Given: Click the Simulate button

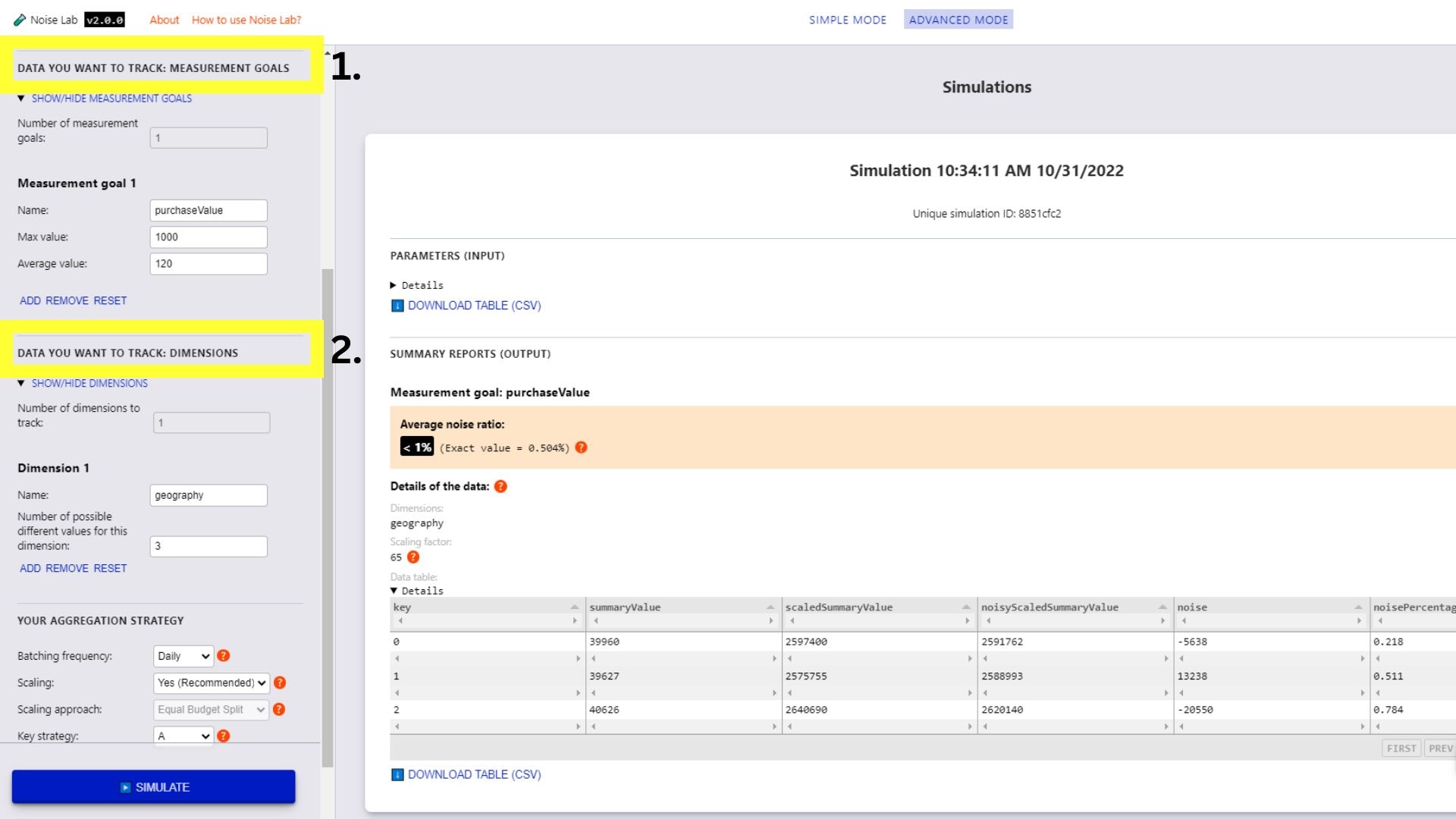Looking at the screenshot, I should click(x=154, y=787).
